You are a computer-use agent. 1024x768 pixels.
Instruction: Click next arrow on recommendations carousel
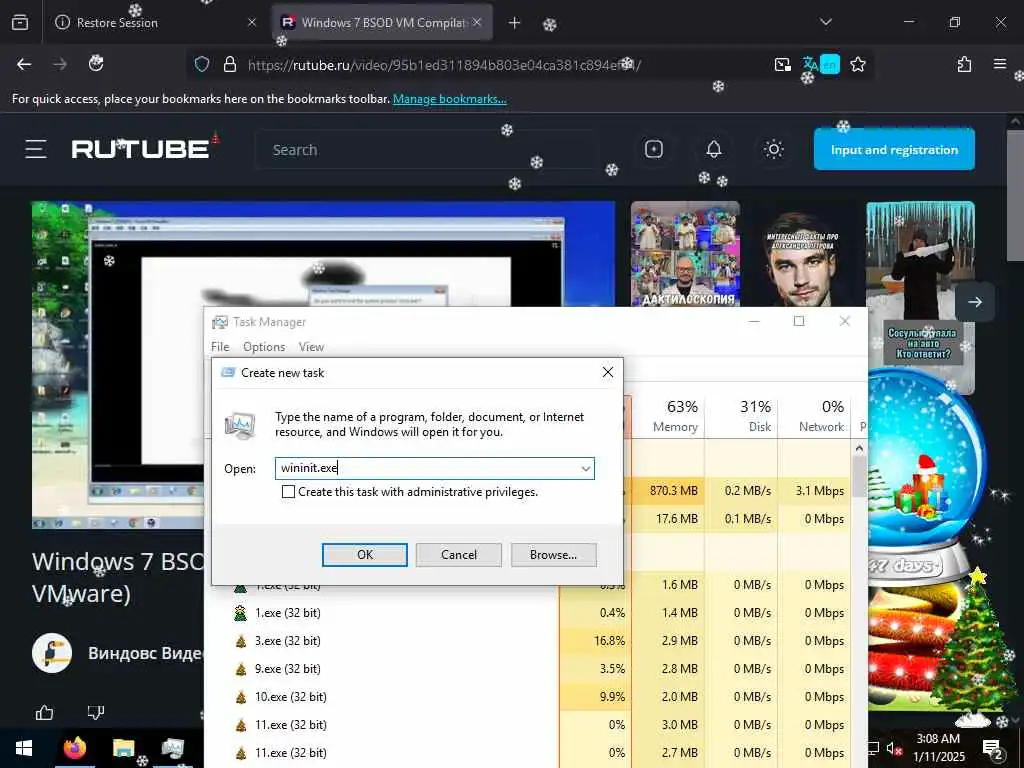point(974,302)
